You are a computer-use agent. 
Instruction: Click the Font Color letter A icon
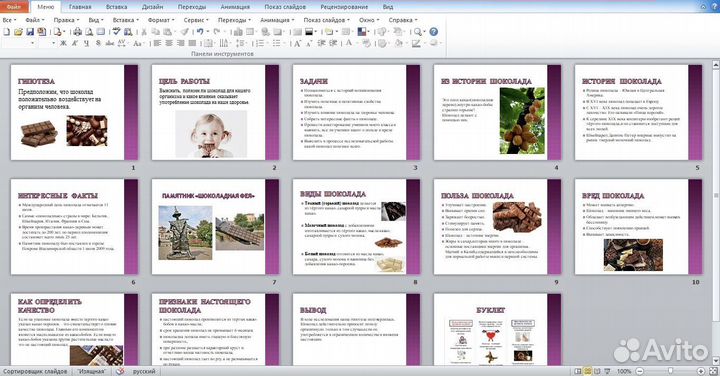tap(349, 43)
